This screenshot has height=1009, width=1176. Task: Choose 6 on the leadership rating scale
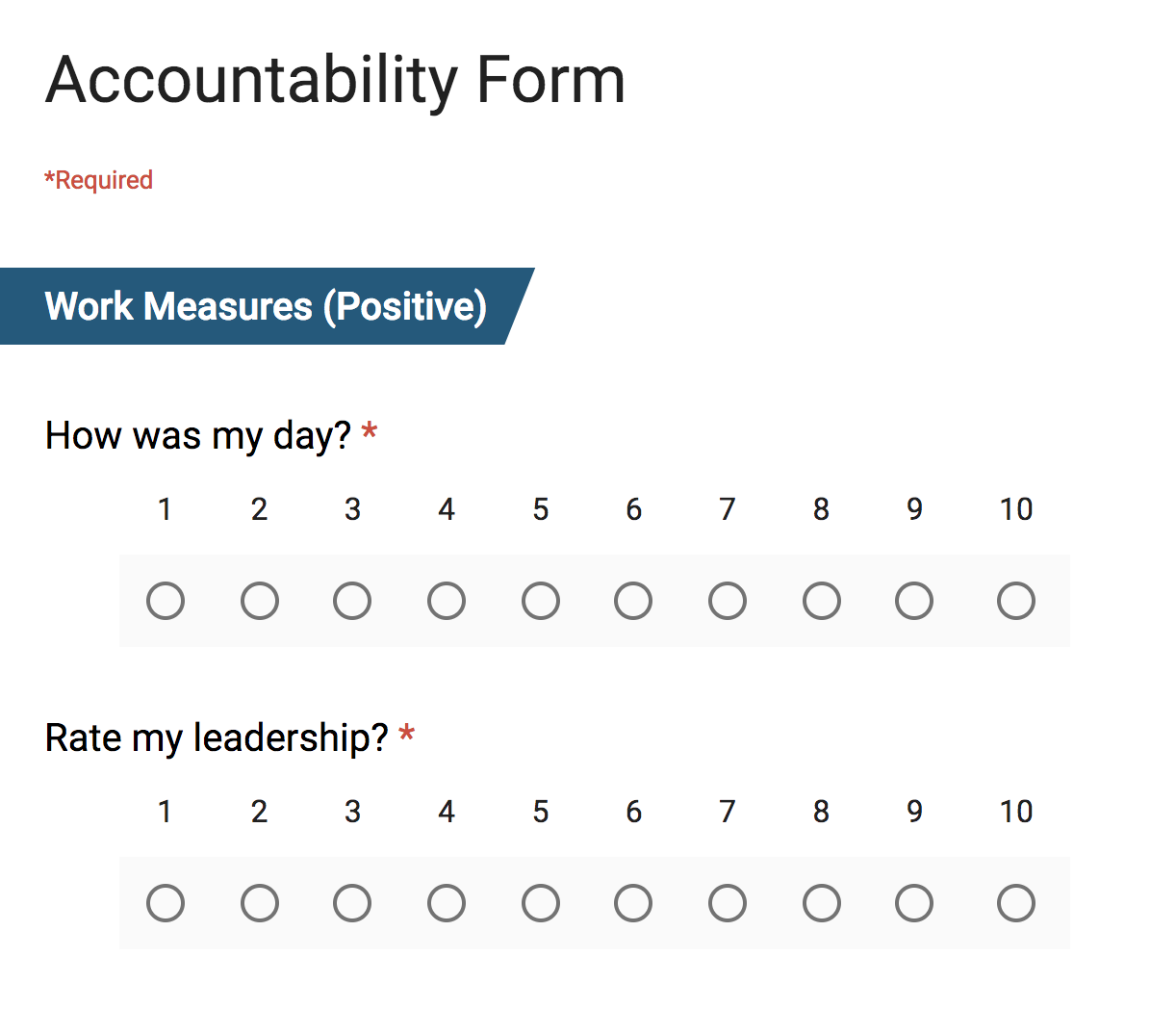633,903
